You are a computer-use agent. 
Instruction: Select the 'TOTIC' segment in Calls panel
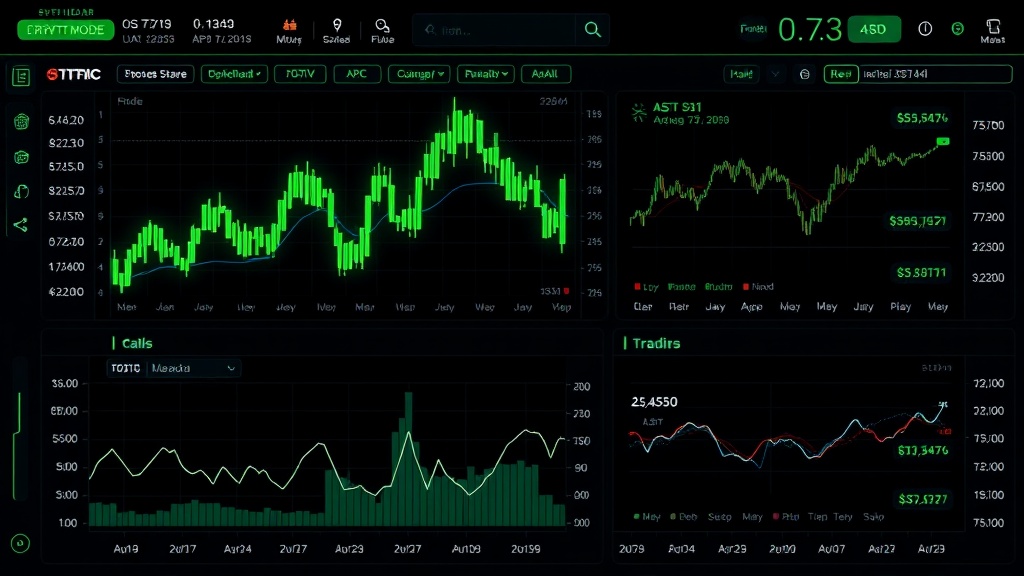tap(126, 368)
